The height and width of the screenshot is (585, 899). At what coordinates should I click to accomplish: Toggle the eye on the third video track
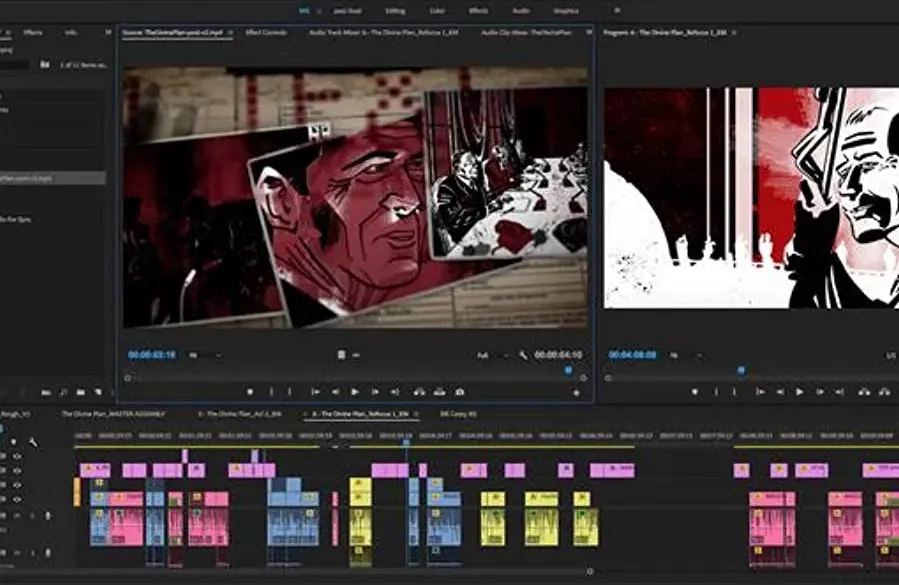17,485
